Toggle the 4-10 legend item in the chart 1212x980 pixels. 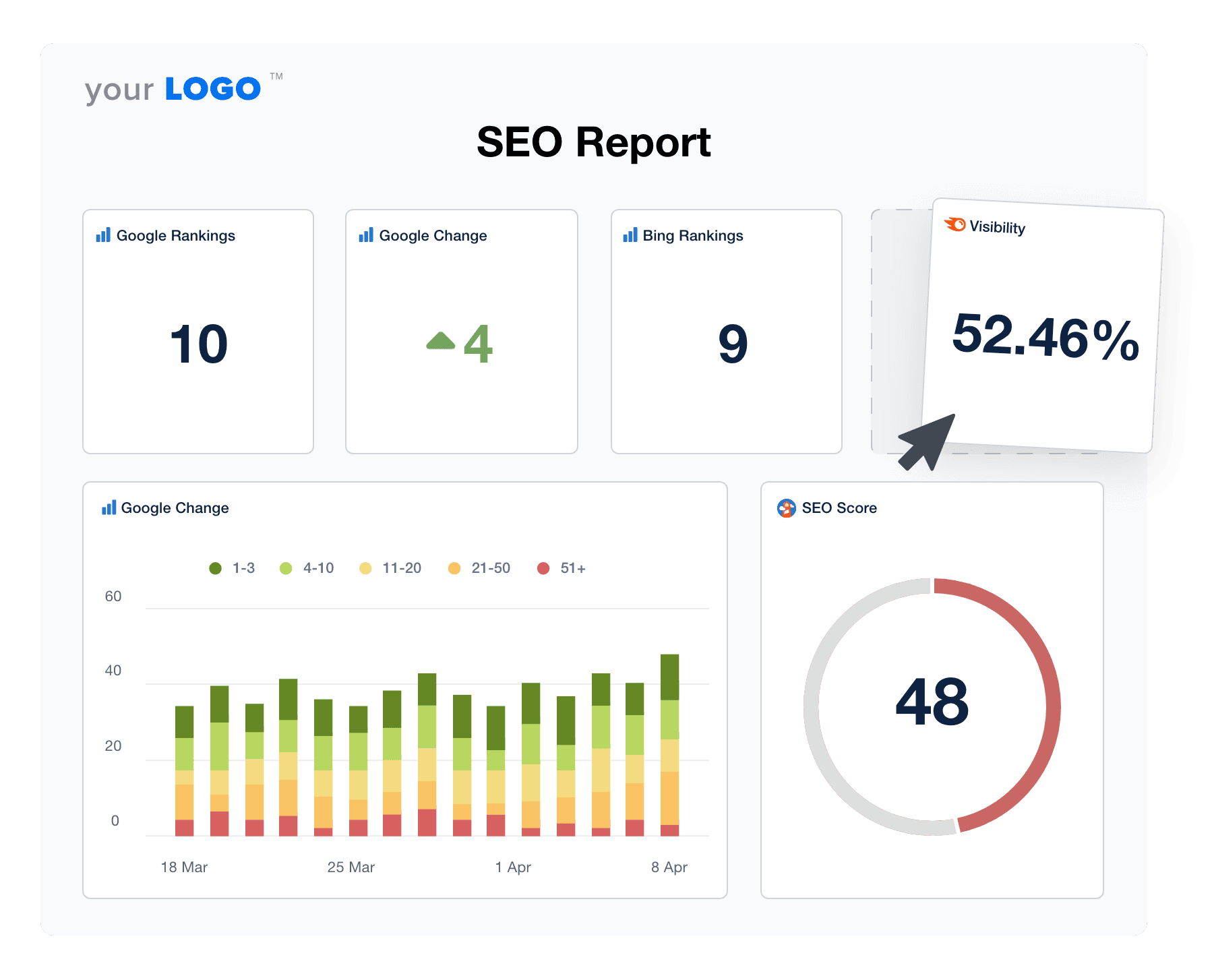click(x=287, y=568)
